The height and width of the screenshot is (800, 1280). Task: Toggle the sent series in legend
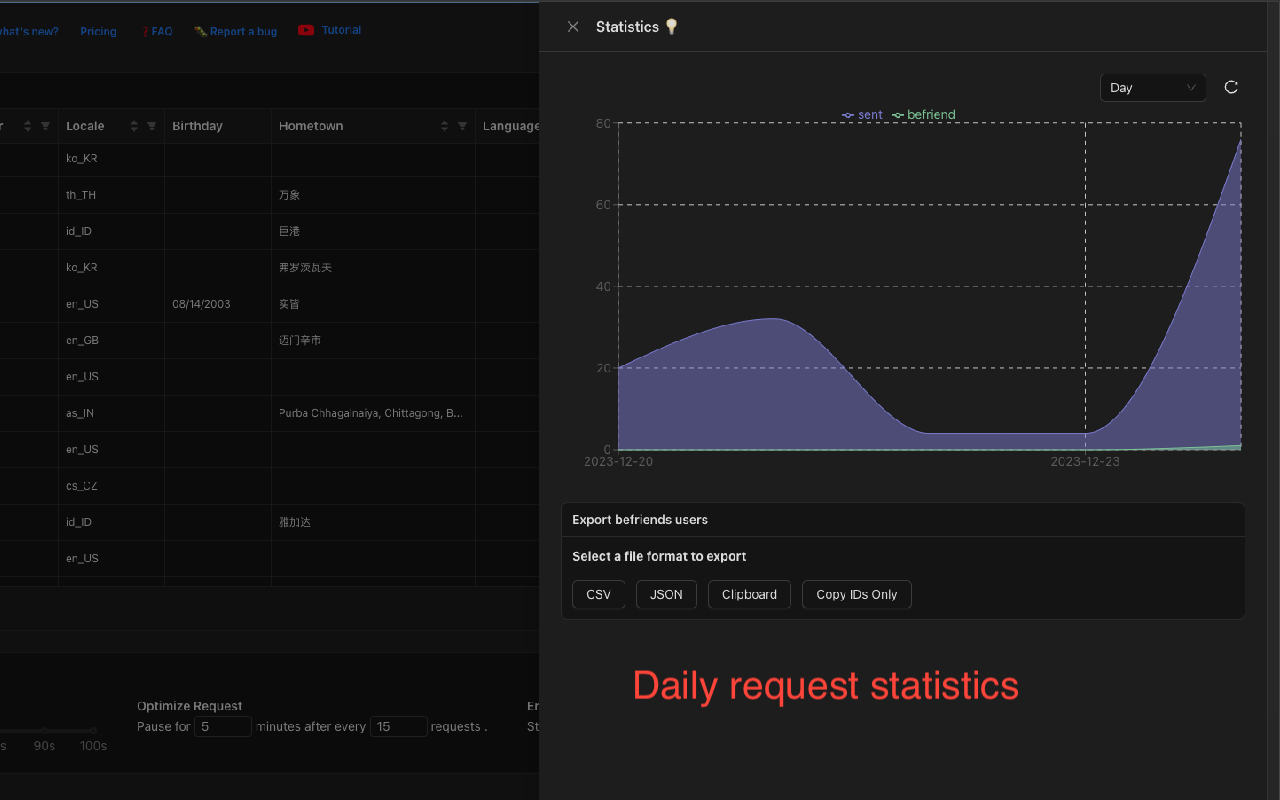click(x=862, y=115)
